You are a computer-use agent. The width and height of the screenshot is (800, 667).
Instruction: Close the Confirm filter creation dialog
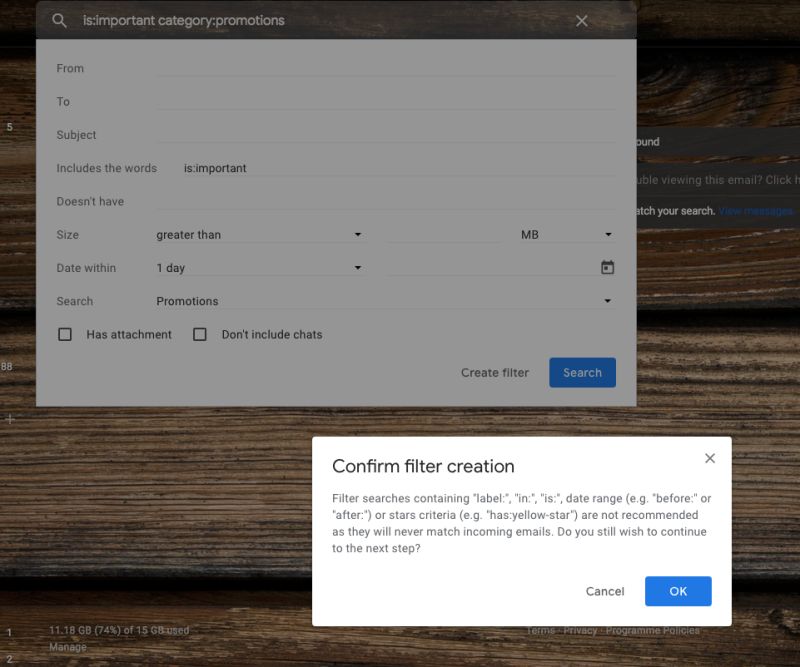710,458
